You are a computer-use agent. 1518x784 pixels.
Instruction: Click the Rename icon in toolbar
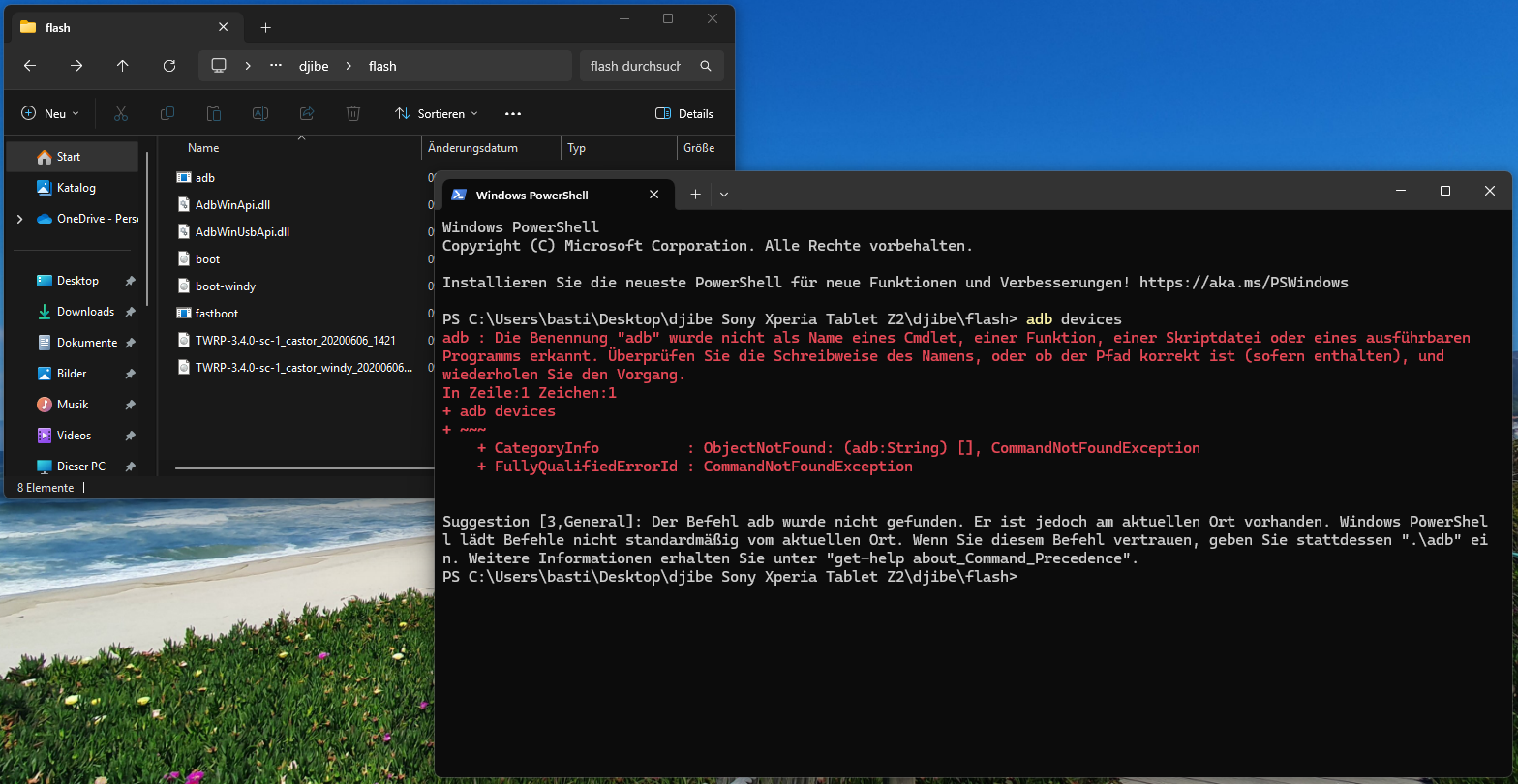[260, 113]
